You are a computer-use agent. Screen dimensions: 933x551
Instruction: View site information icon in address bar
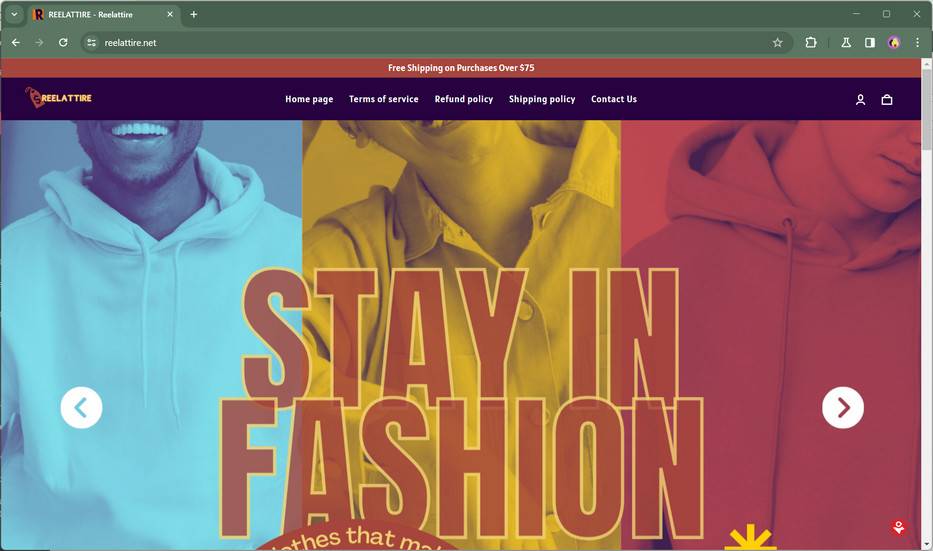pos(91,42)
